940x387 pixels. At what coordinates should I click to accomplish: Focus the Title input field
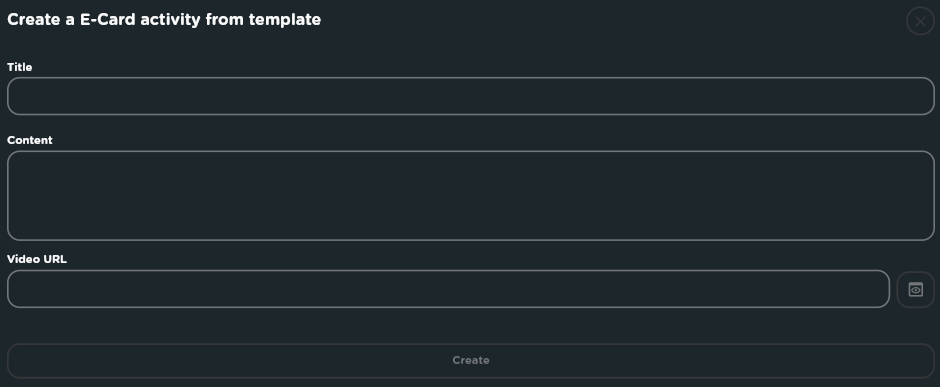click(471, 96)
